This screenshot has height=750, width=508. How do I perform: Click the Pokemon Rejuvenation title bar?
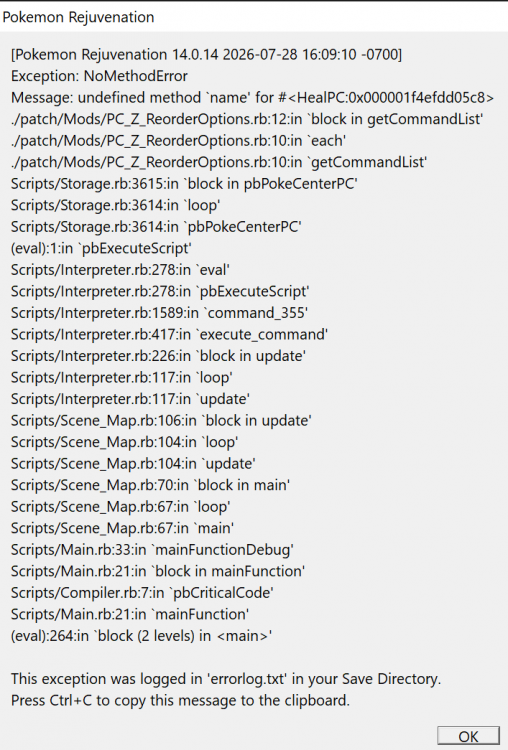pos(254,17)
